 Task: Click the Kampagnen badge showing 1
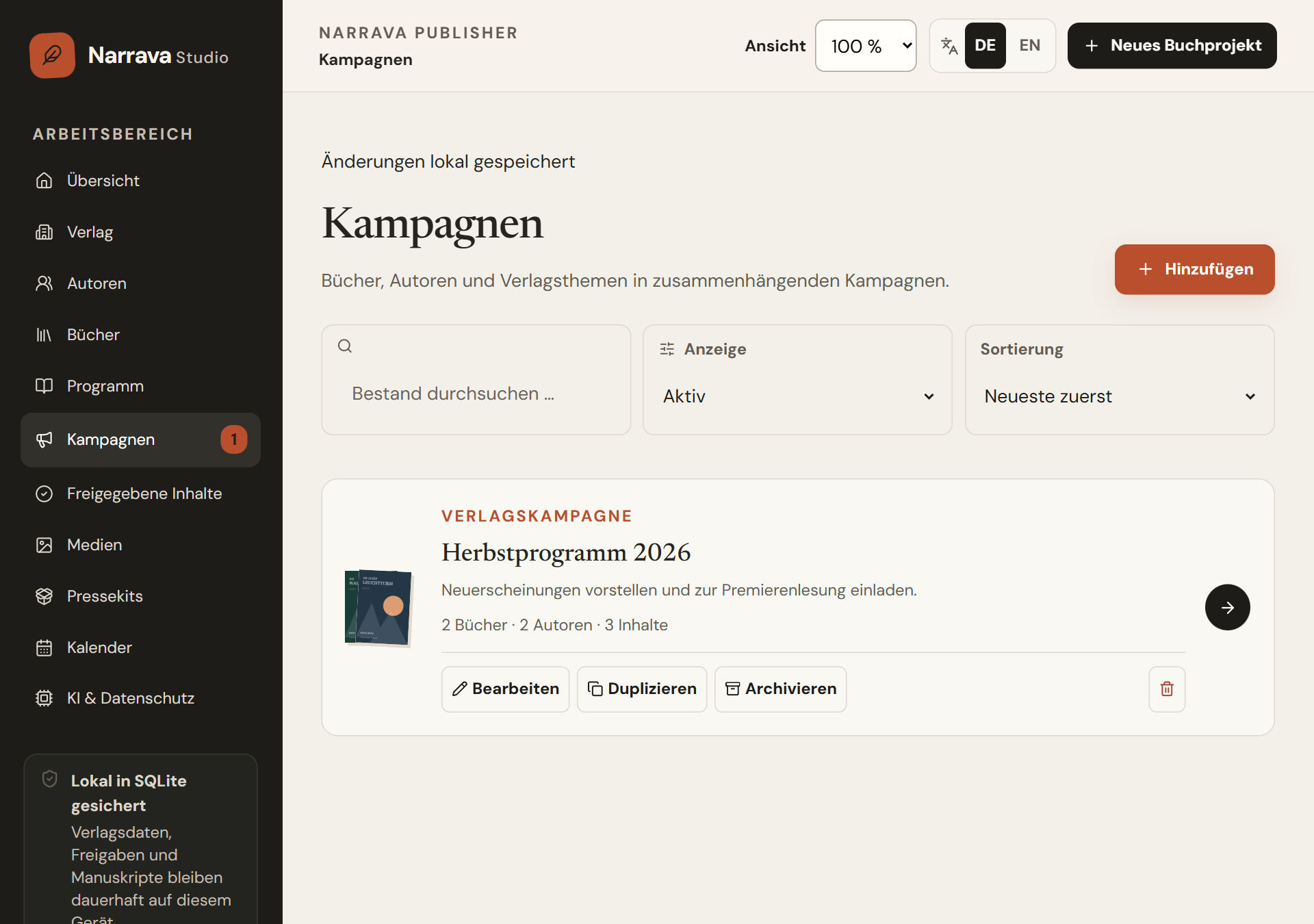pyautogui.click(x=233, y=439)
